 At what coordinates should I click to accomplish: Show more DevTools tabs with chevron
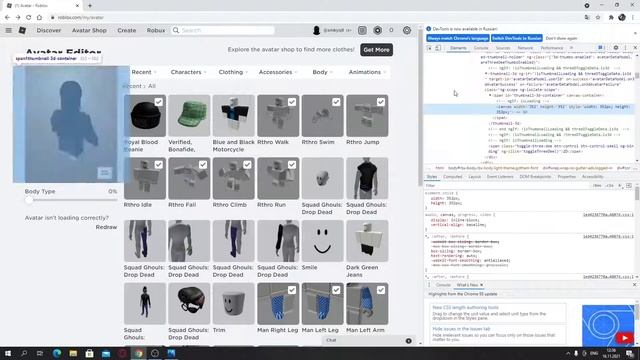pos(571,48)
